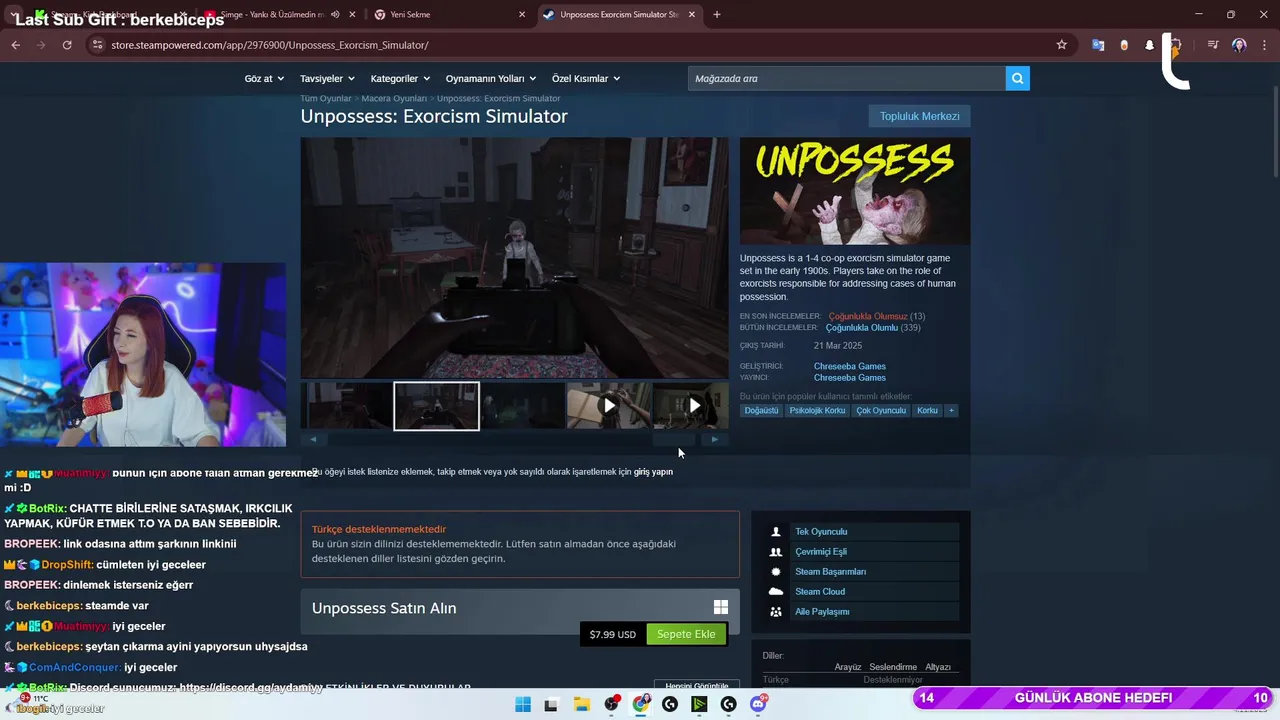Image resolution: width=1280 pixels, height=720 pixels.
Task: Open a new tab with the plus icon
Action: click(x=716, y=14)
